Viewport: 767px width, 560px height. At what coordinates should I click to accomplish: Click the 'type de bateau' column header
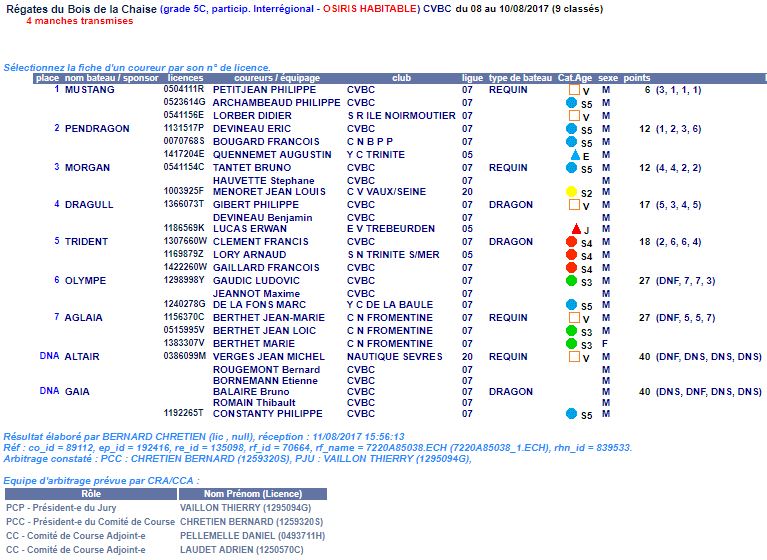520,78
